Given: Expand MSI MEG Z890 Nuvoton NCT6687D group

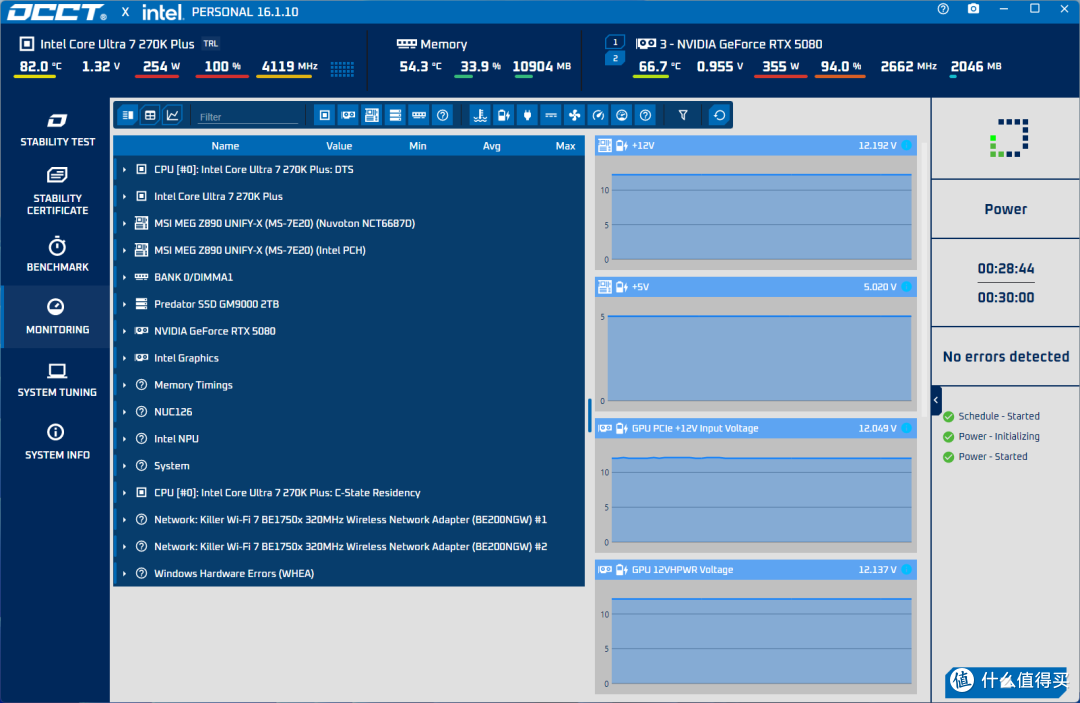Looking at the screenshot, I should click(125, 223).
